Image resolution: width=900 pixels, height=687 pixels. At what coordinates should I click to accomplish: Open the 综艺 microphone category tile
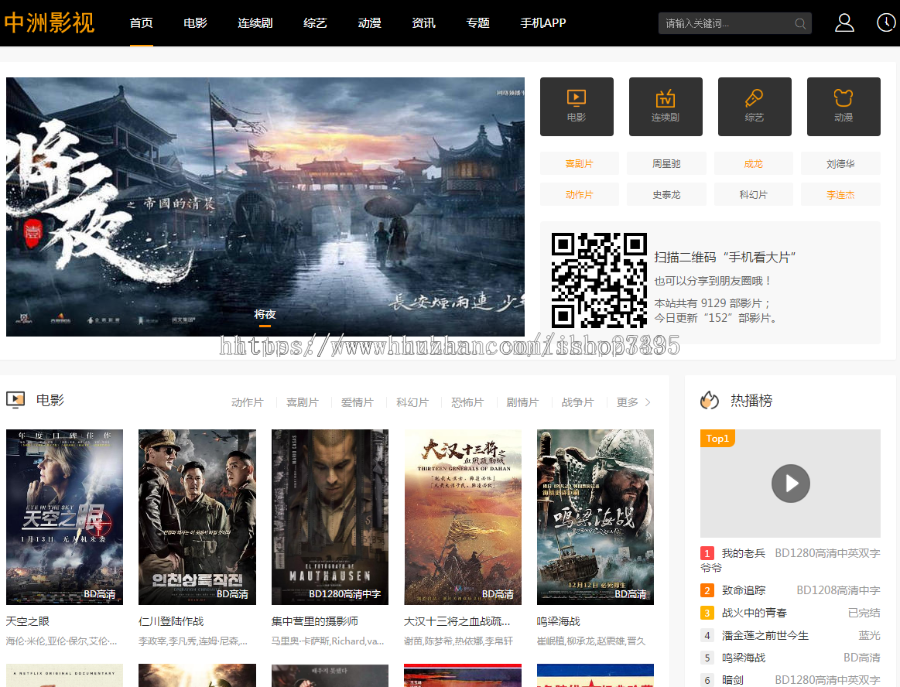[754, 107]
